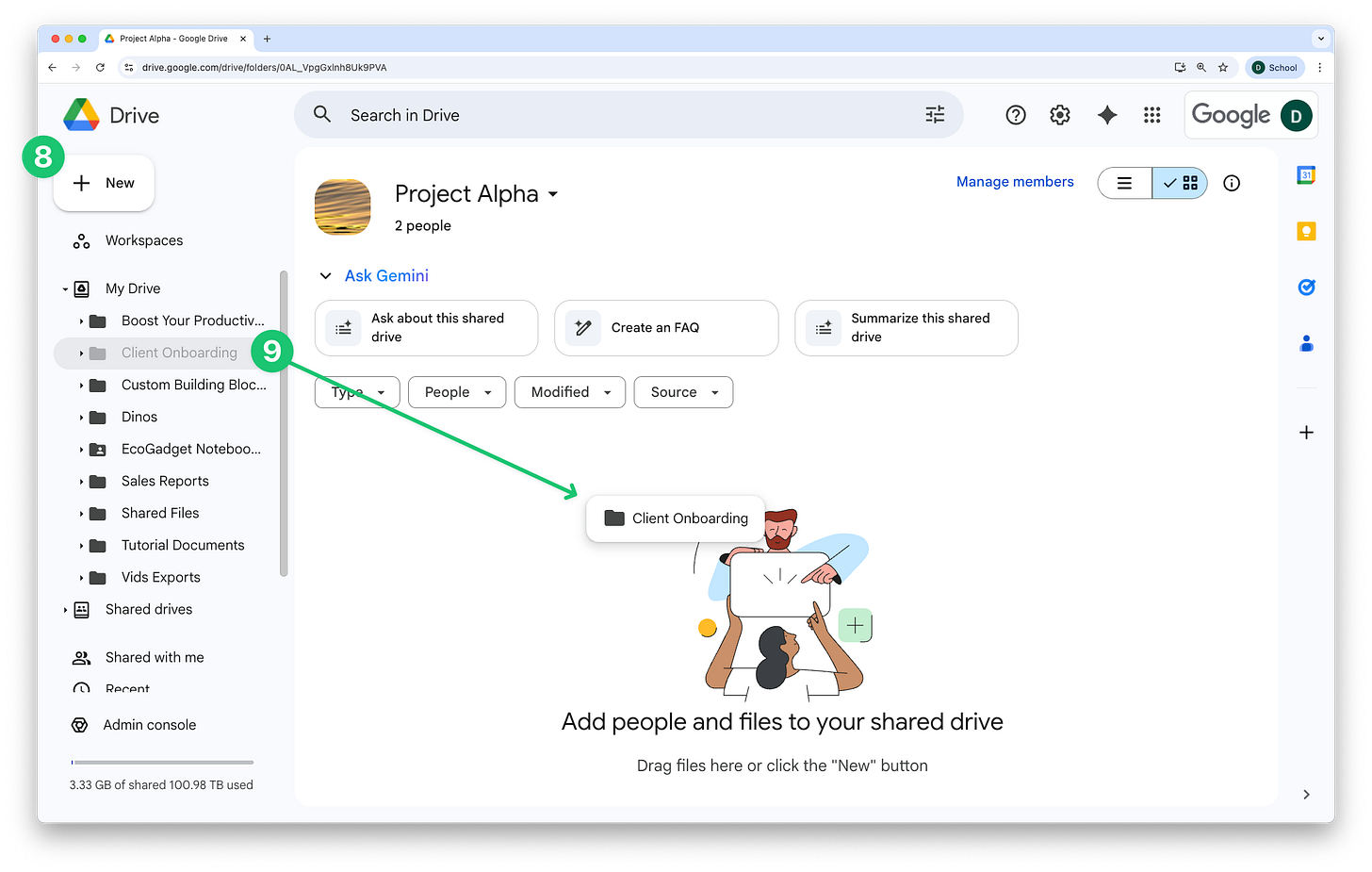The width and height of the screenshot is (1372, 872).
Task: Open Admin console link
Action: (x=150, y=725)
